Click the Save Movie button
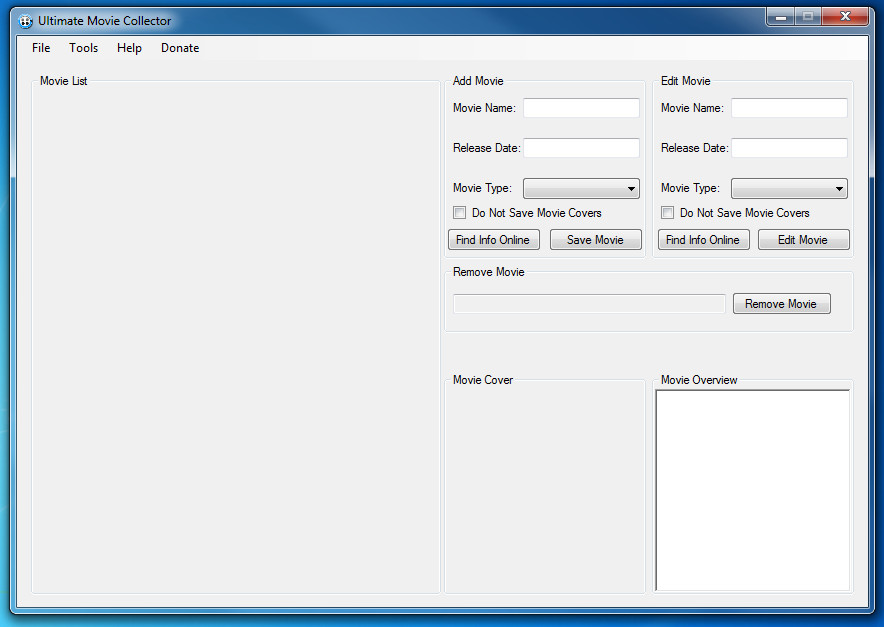 pos(595,240)
